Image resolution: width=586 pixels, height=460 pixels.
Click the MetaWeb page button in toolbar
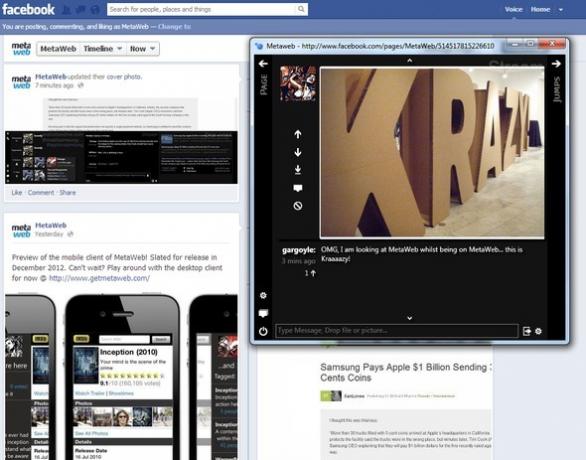tap(58, 49)
